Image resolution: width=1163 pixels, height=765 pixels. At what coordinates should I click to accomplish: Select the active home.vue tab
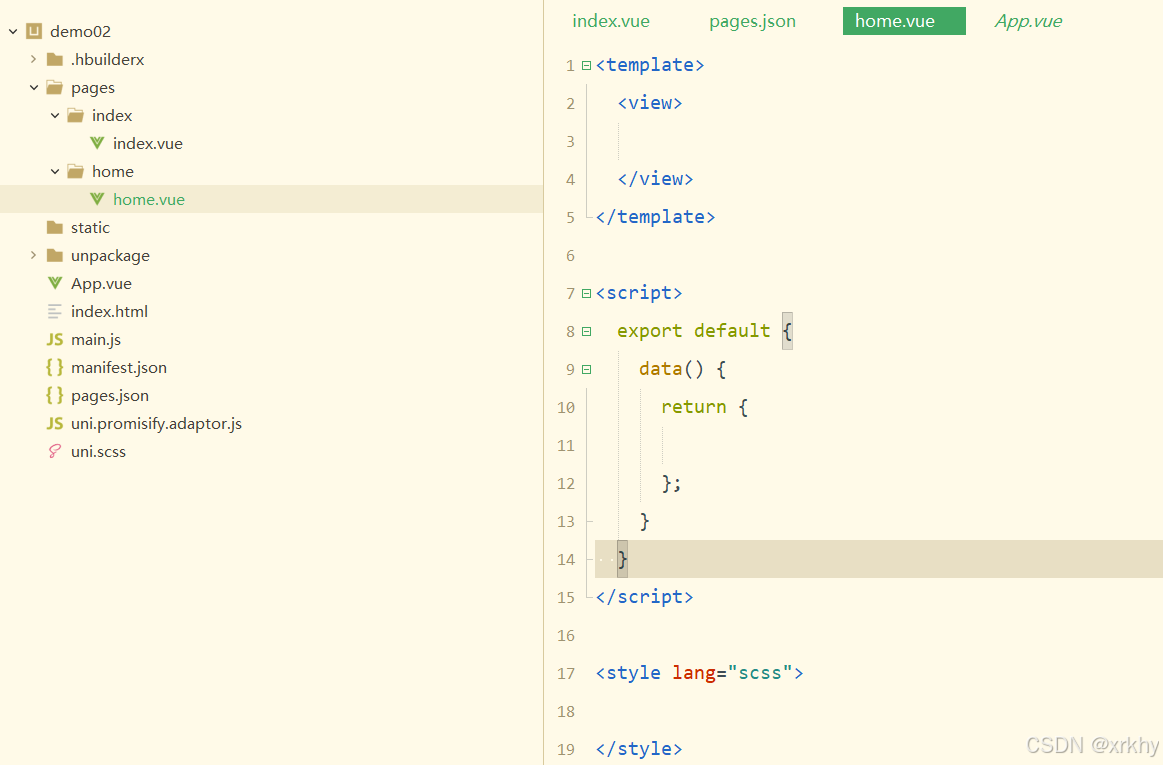pyautogui.click(x=904, y=21)
